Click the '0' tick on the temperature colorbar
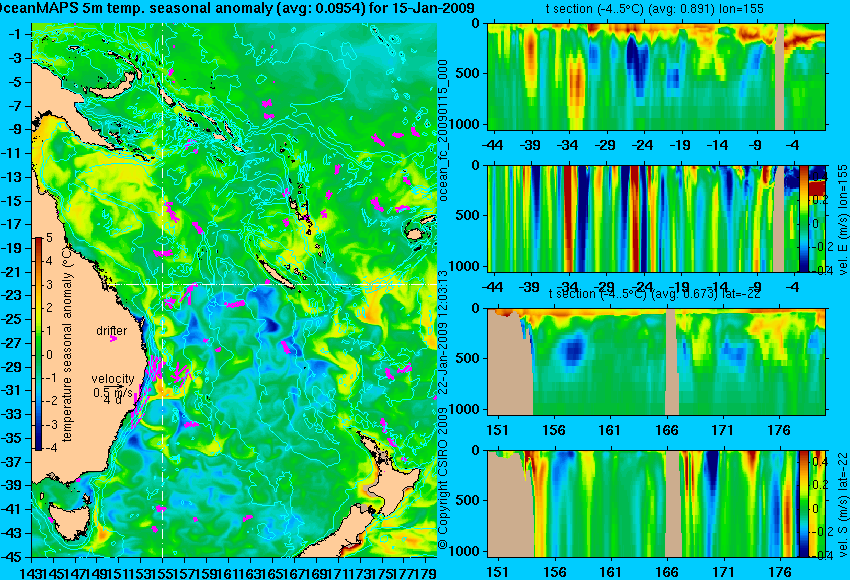 (49, 355)
